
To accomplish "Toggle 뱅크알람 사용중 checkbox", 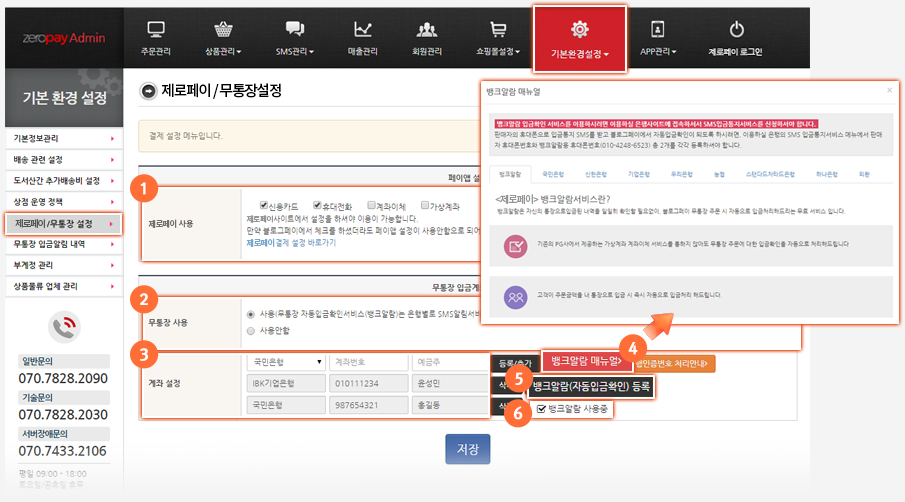I will [541, 409].
